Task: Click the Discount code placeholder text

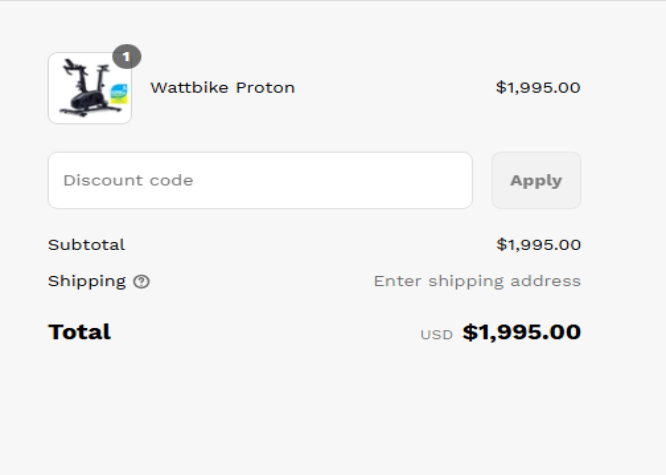Action: 128,181
